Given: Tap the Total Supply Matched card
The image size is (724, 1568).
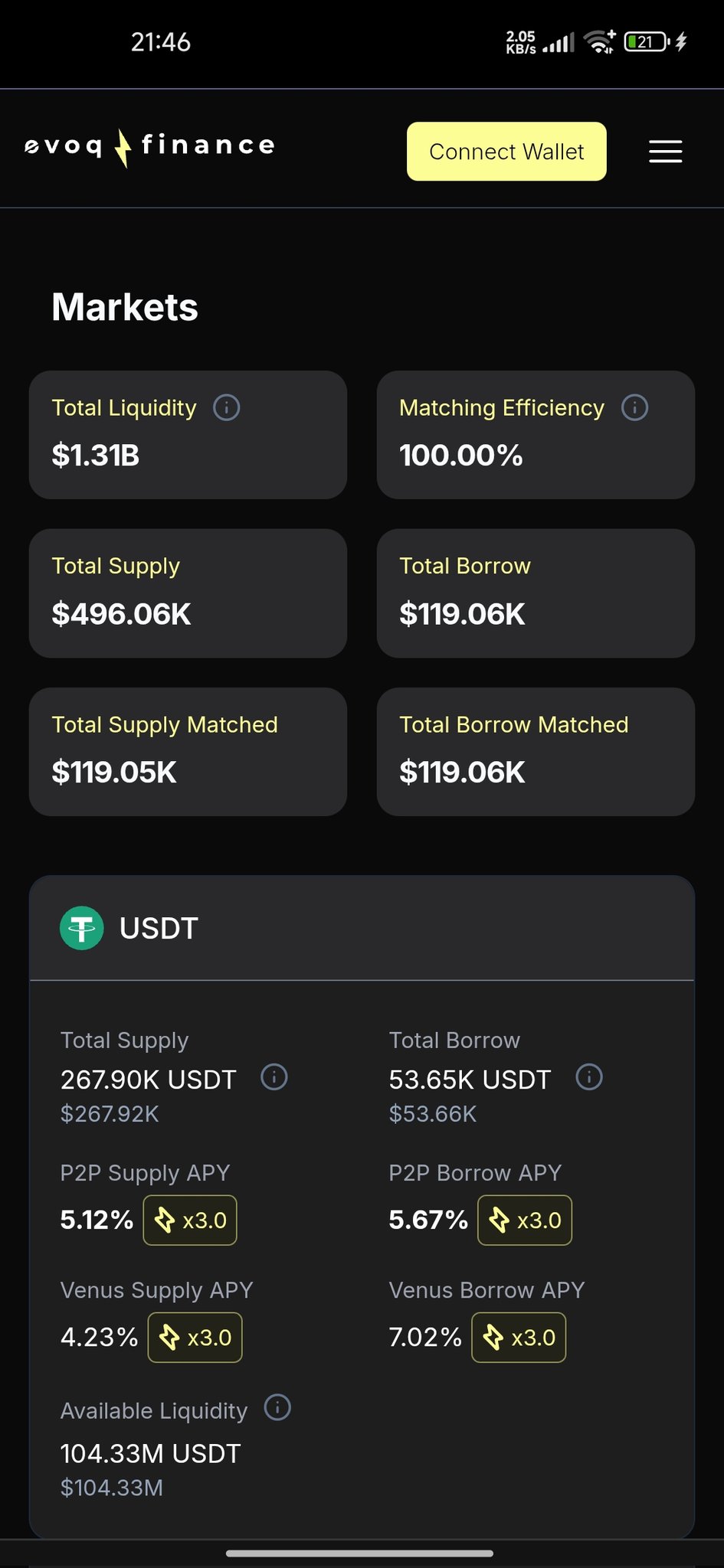Looking at the screenshot, I should click(x=188, y=751).
